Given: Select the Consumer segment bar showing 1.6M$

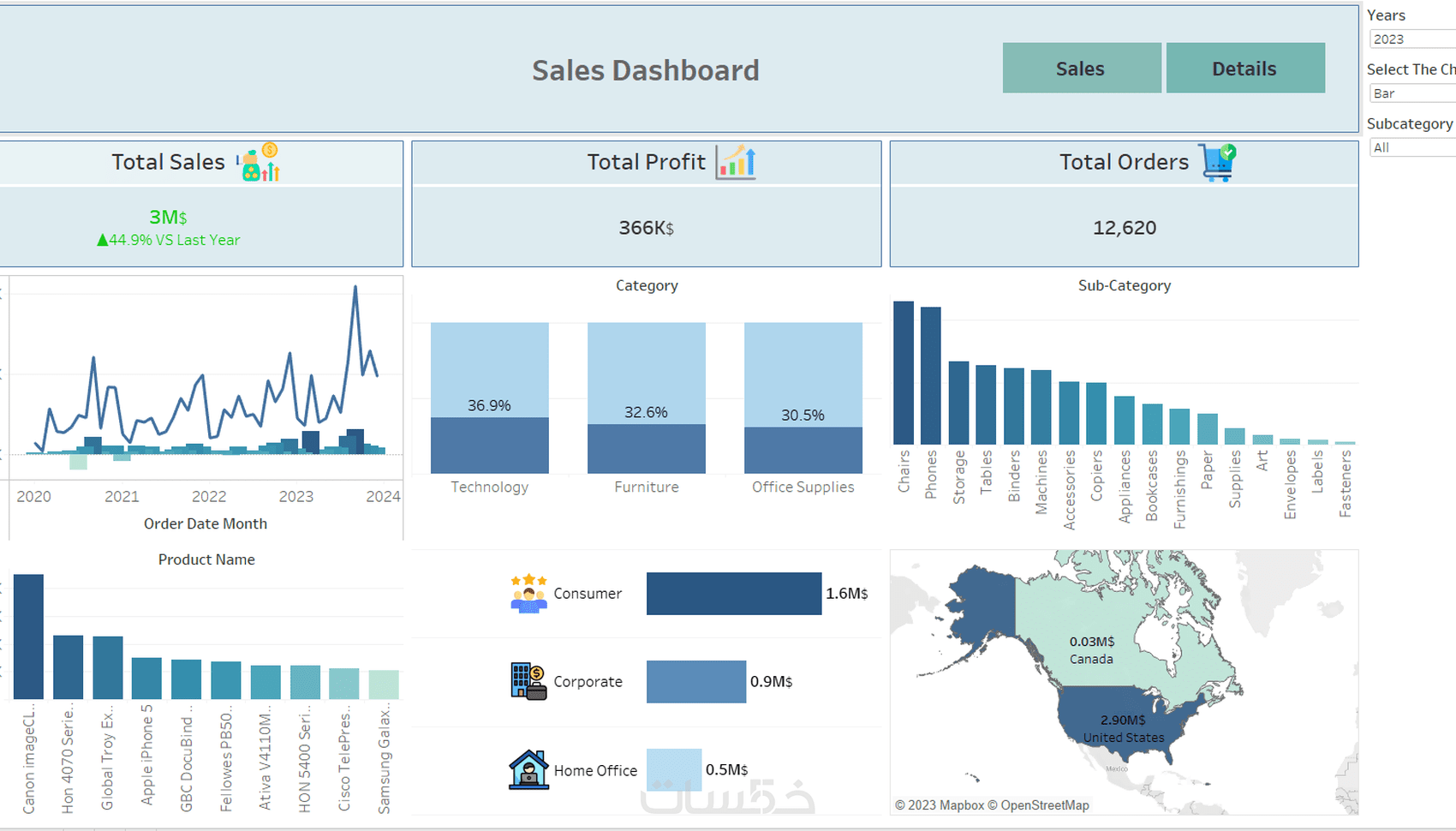Looking at the screenshot, I should (x=733, y=593).
